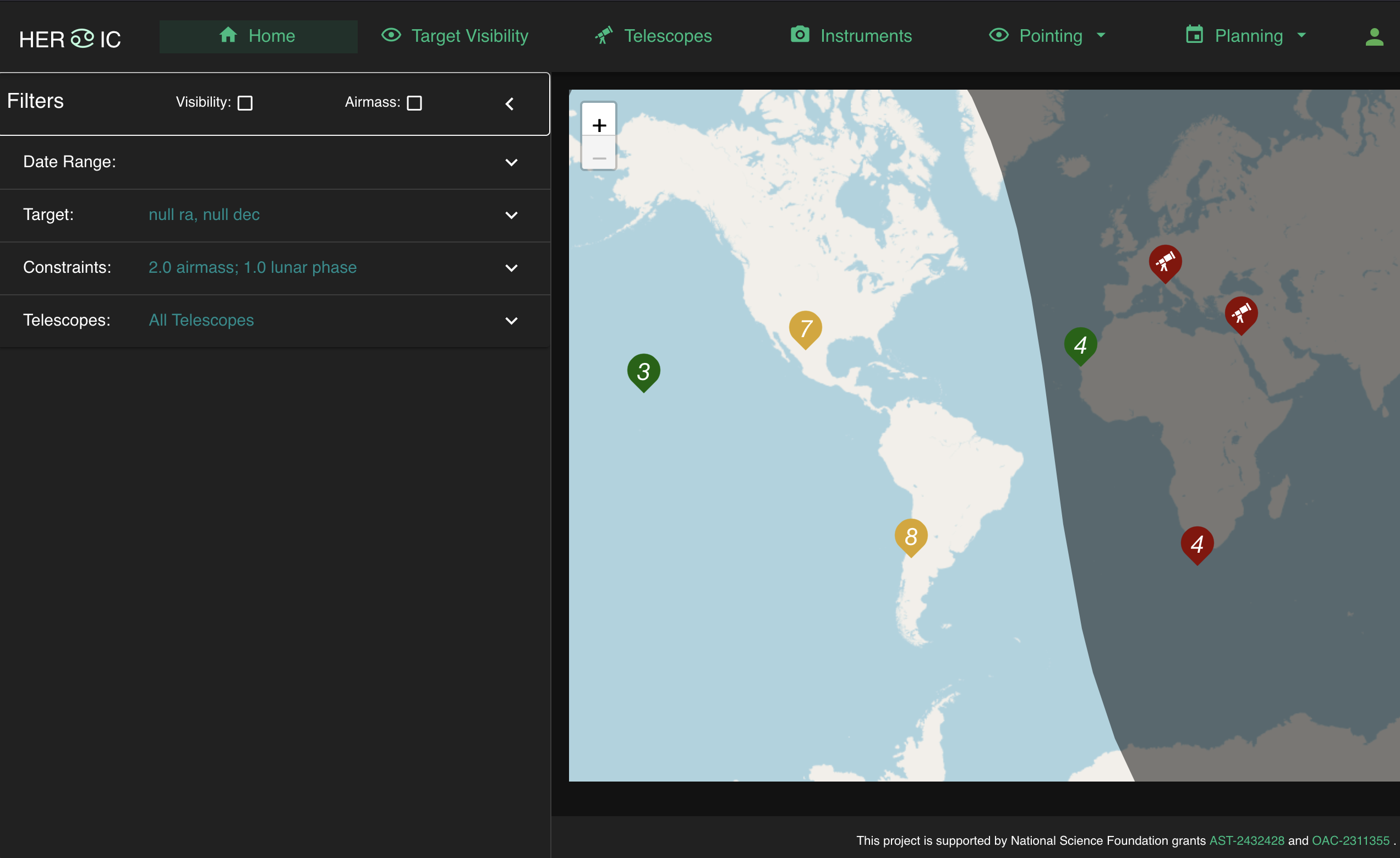Open the user account icon
The image size is (1400, 858).
pos(1374,36)
